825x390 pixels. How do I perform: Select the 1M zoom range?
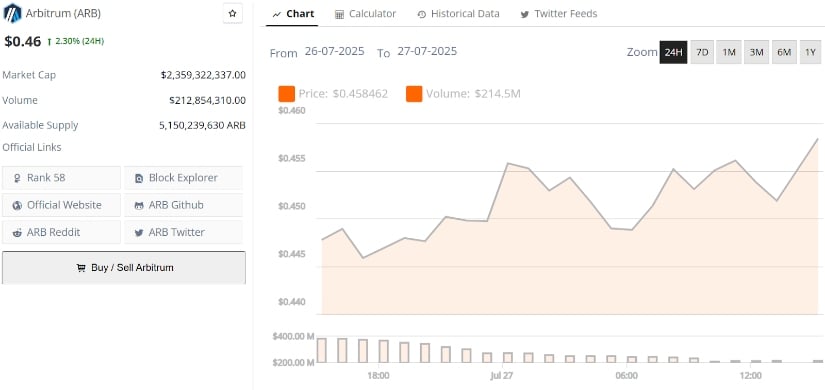click(729, 52)
